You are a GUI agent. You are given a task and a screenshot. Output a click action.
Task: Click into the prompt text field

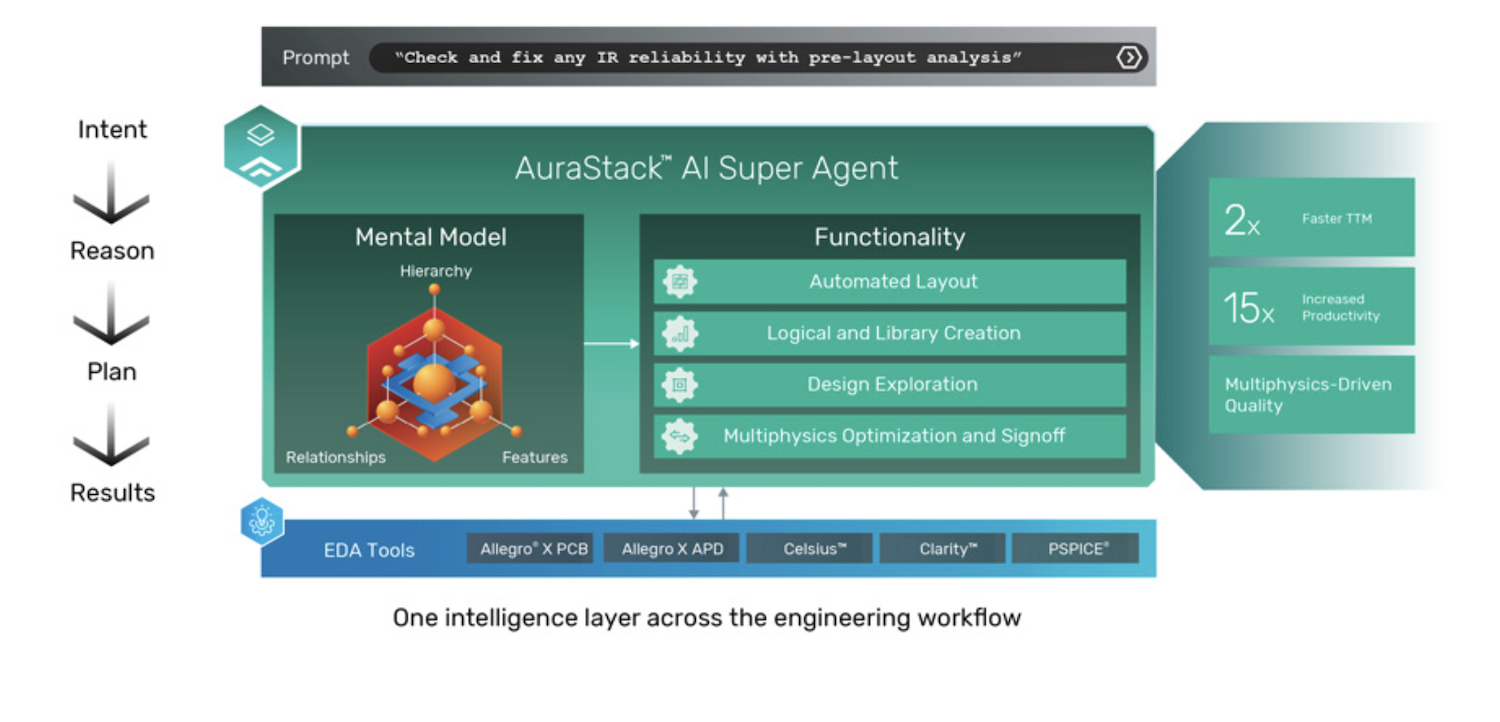point(758,58)
